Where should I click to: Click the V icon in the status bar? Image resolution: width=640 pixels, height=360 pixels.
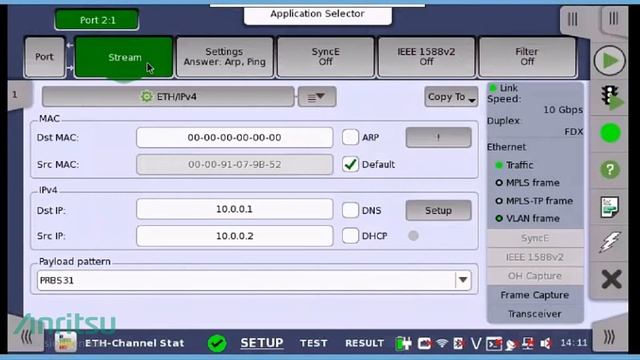476,343
